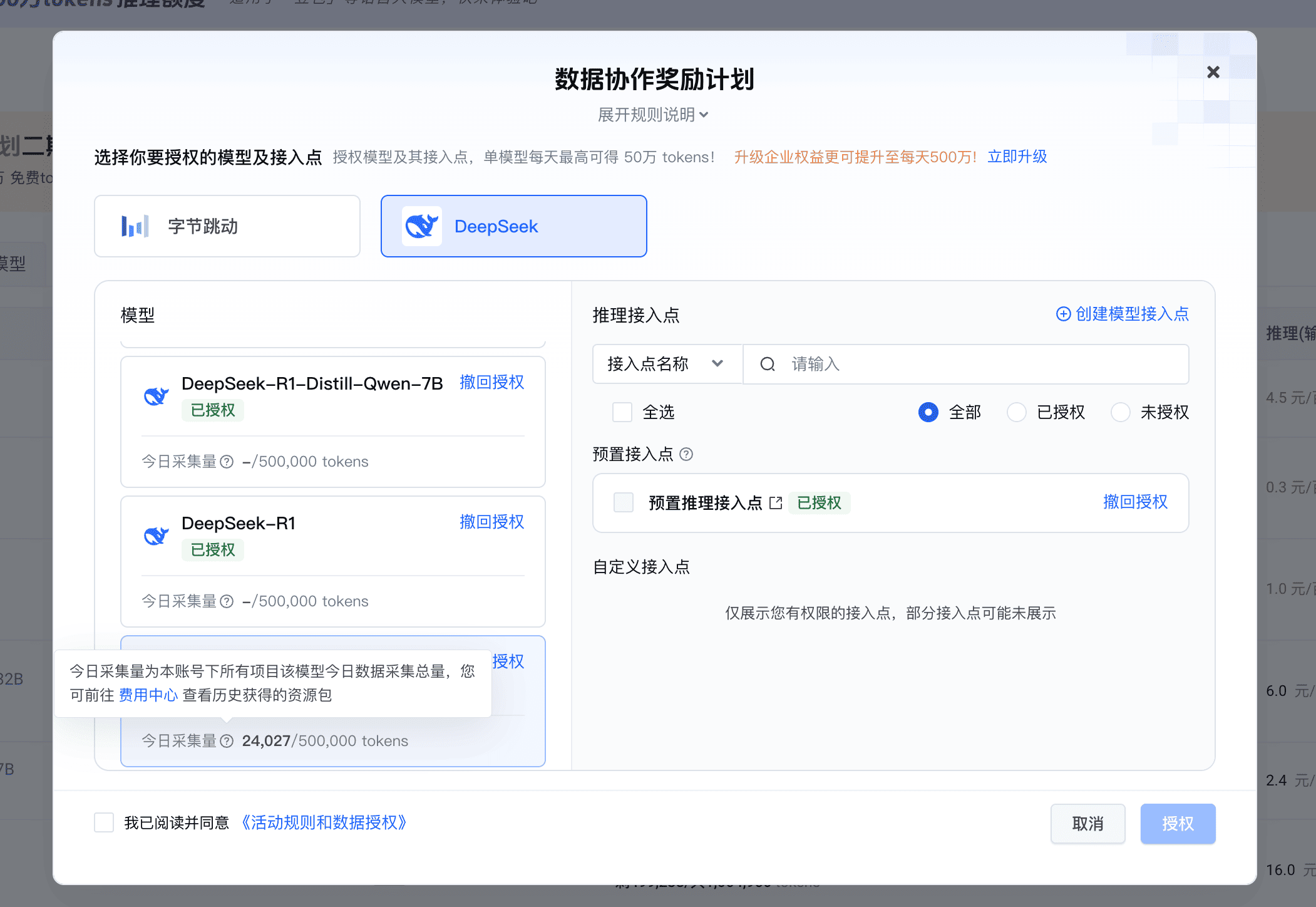Open 今日采集量 help icon under DeepSeek-R1
The height and width of the screenshot is (907, 1316).
click(x=227, y=601)
